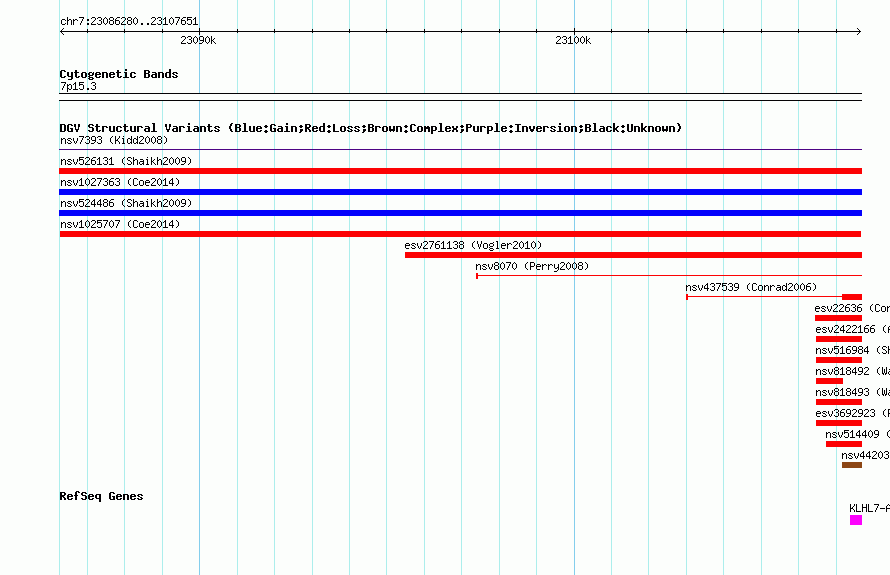This screenshot has width=890, height=575.
Task: Select the RefSeq Genes track heading
Action: (101, 496)
